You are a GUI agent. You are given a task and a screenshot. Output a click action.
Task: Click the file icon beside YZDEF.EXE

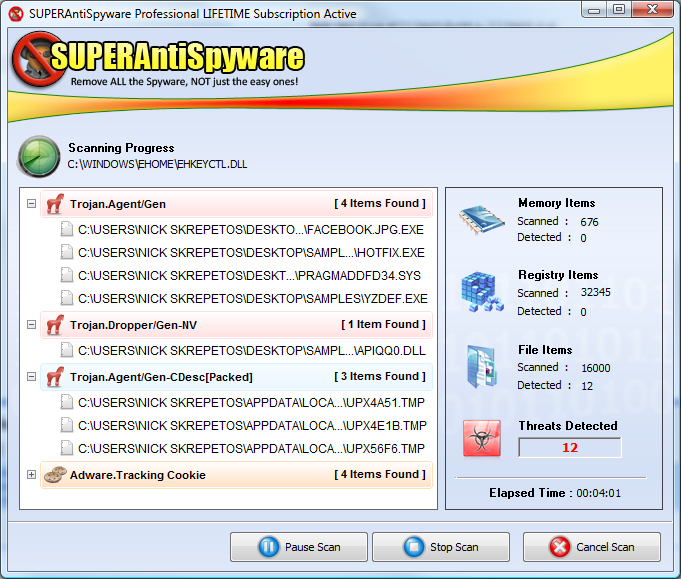[x=67, y=298]
